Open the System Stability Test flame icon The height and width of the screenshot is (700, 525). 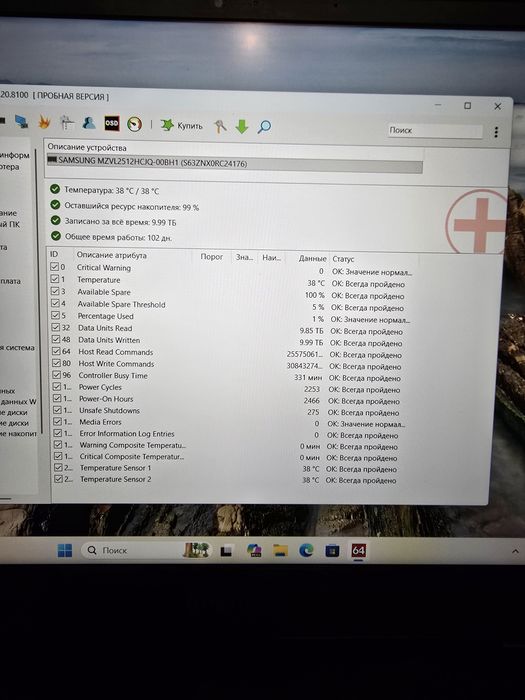point(44,121)
